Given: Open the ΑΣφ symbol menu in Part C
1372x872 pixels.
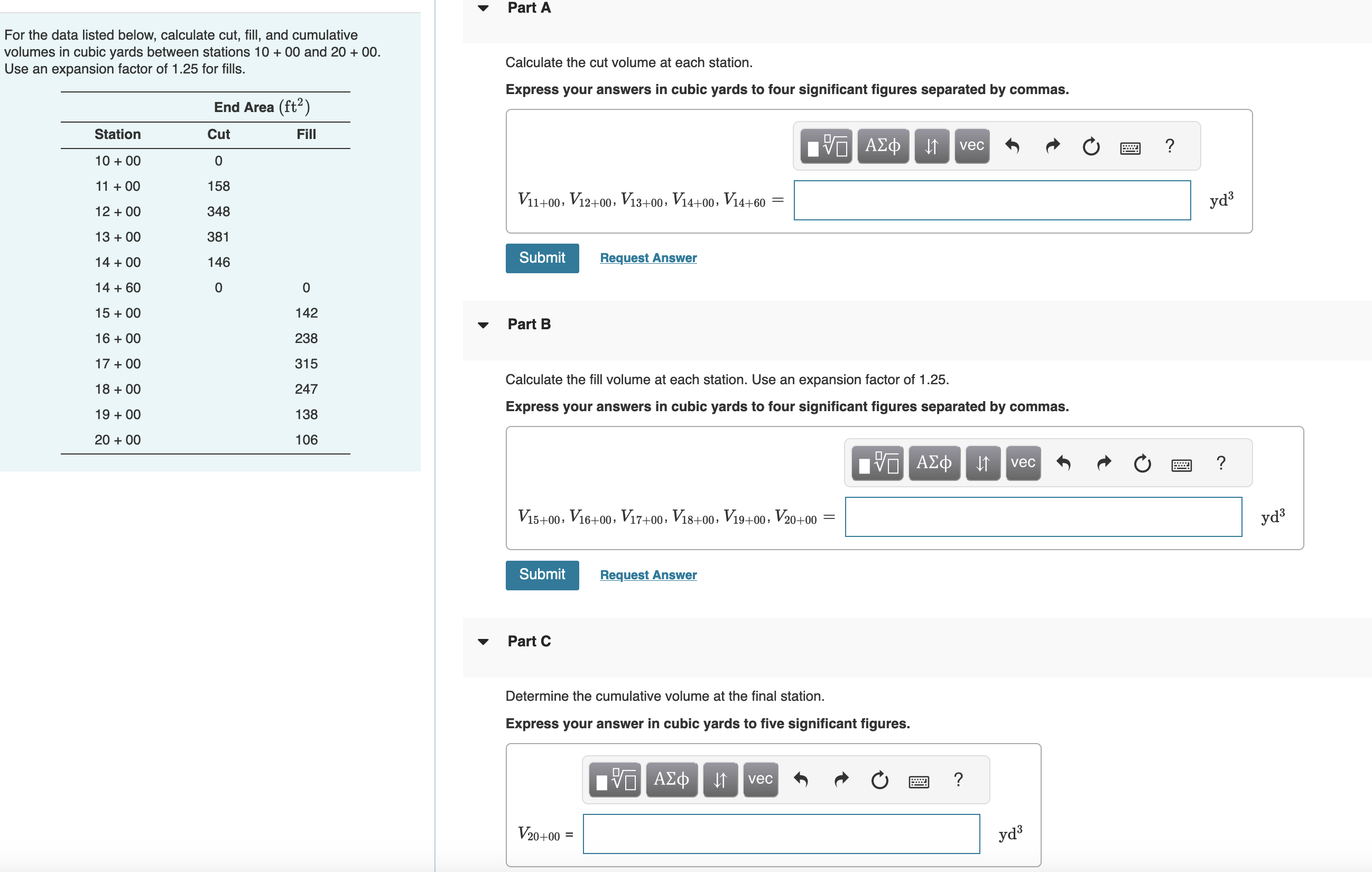Looking at the screenshot, I should [x=672, y=779].
